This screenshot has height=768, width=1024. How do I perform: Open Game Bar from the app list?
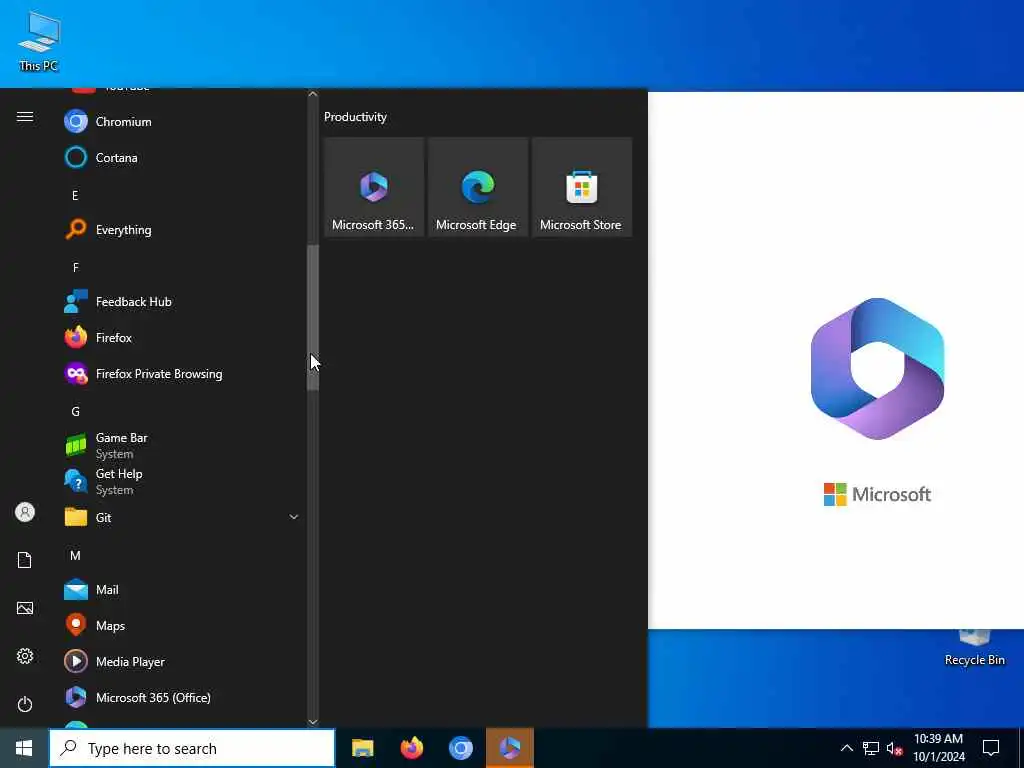[x=182, y=445]
